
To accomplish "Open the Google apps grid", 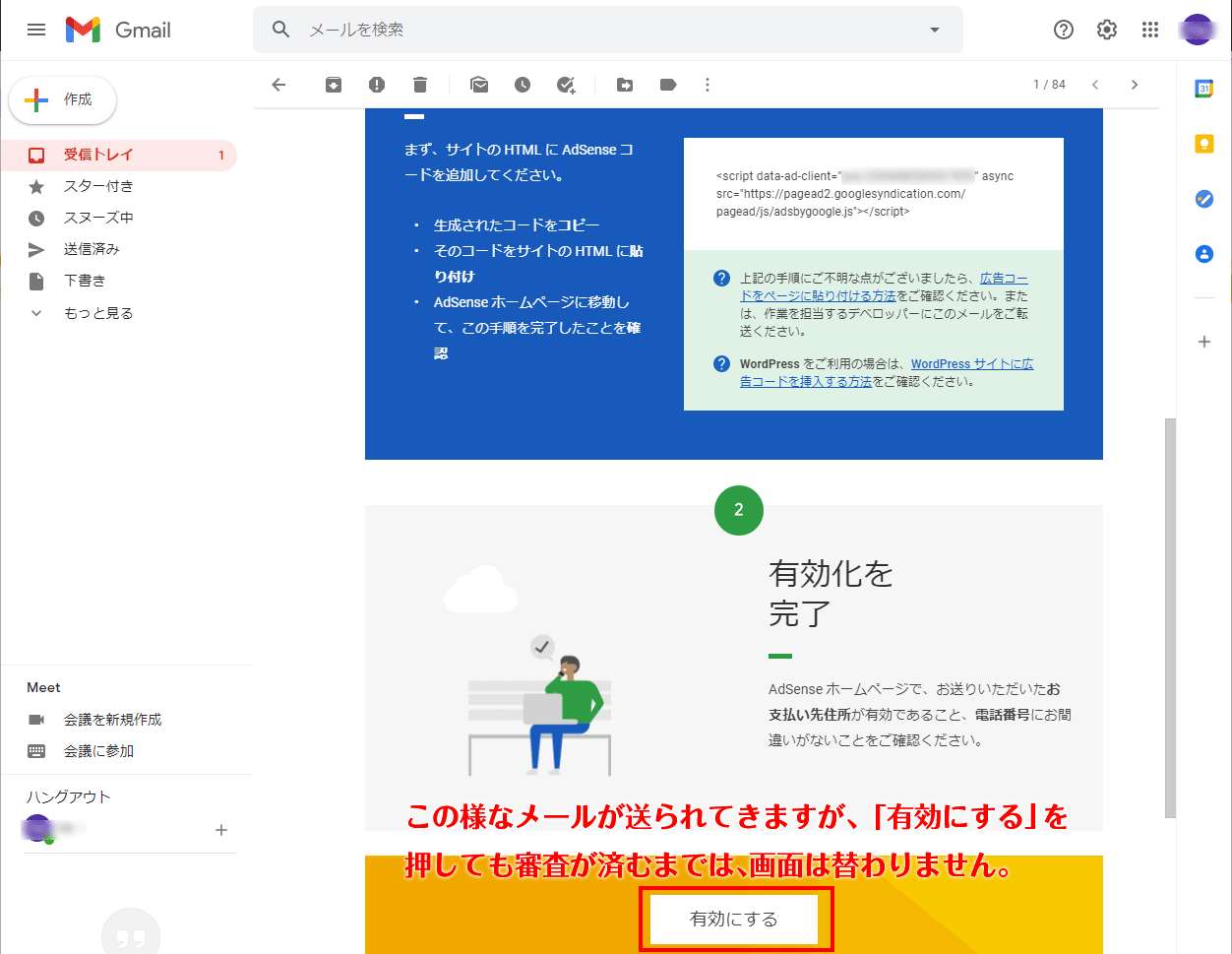I will [x=1150, y=30].
